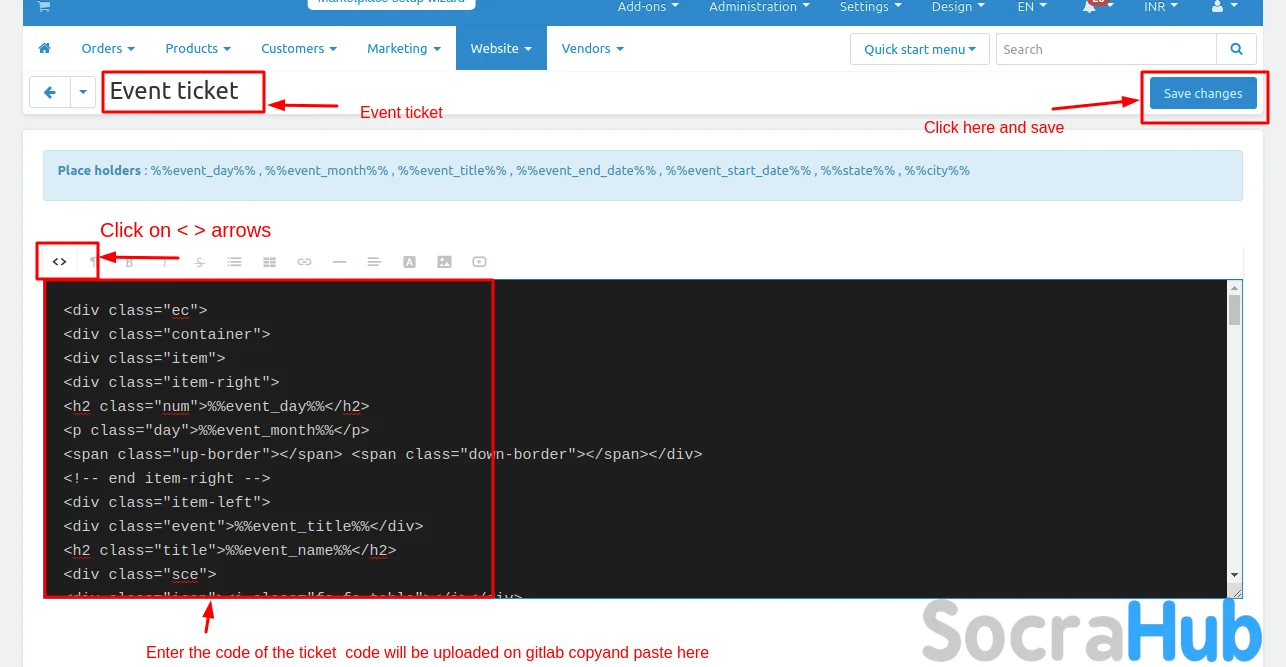Screen dimensions: 1286x667
Task: Expand the dropdown next to back arrow
Action: tap(83, 93)
